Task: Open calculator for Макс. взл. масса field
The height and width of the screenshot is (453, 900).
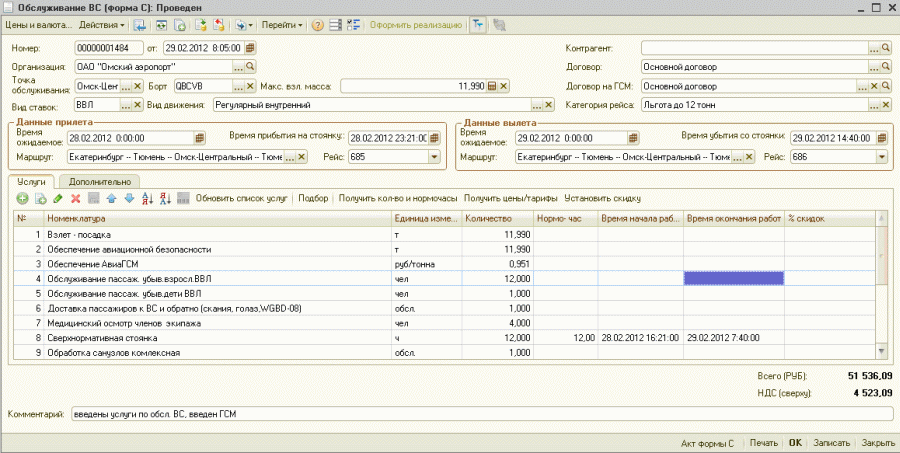Action: point(492,86)
